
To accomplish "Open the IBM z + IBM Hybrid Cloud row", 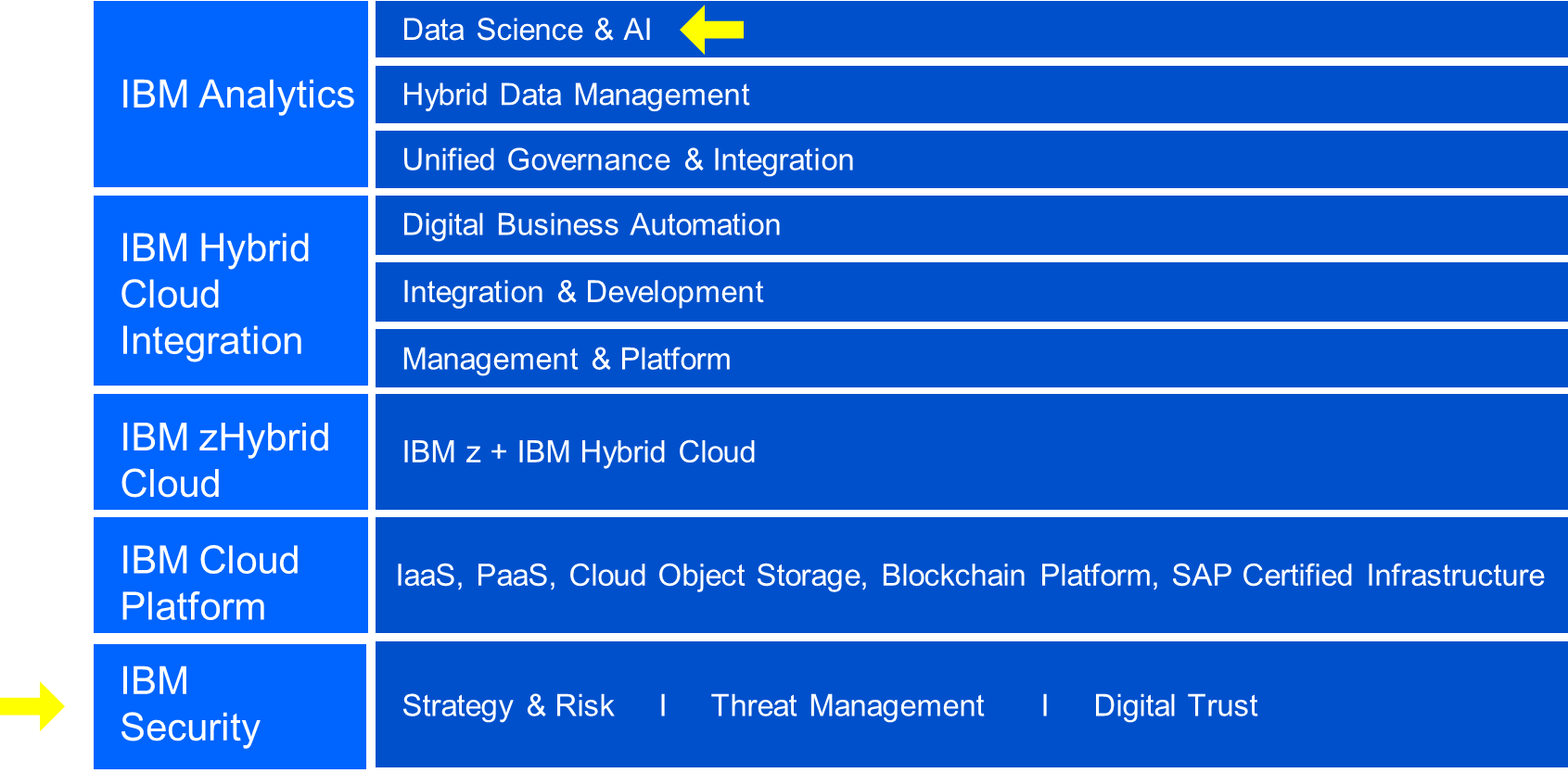I will tap(971, 452).
